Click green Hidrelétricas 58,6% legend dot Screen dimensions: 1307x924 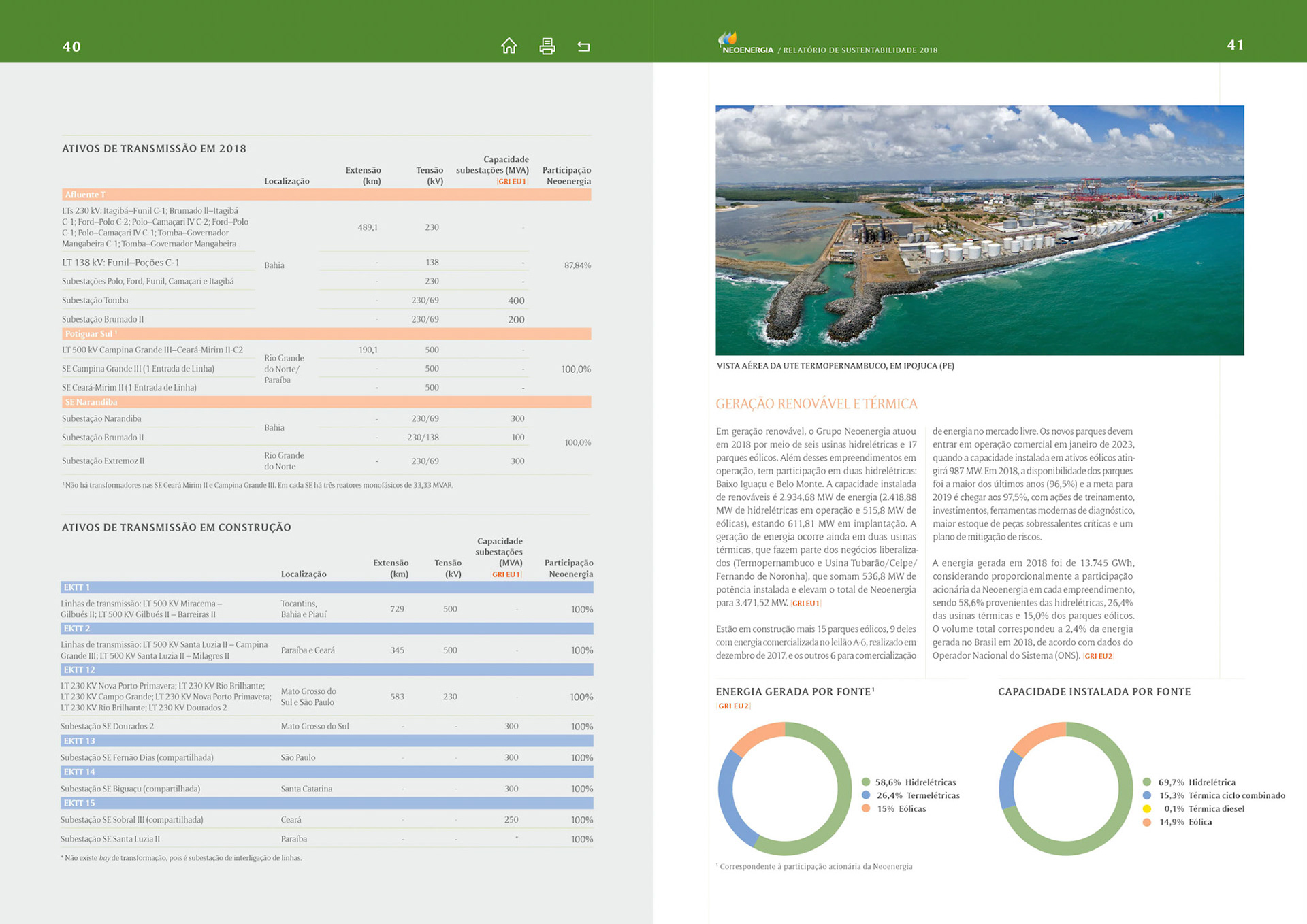(x=866, y=782)
